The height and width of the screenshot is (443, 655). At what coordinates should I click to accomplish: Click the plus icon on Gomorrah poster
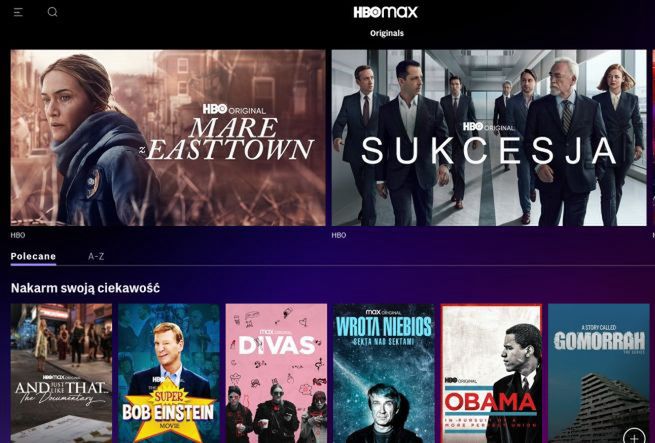pos(634,437)
